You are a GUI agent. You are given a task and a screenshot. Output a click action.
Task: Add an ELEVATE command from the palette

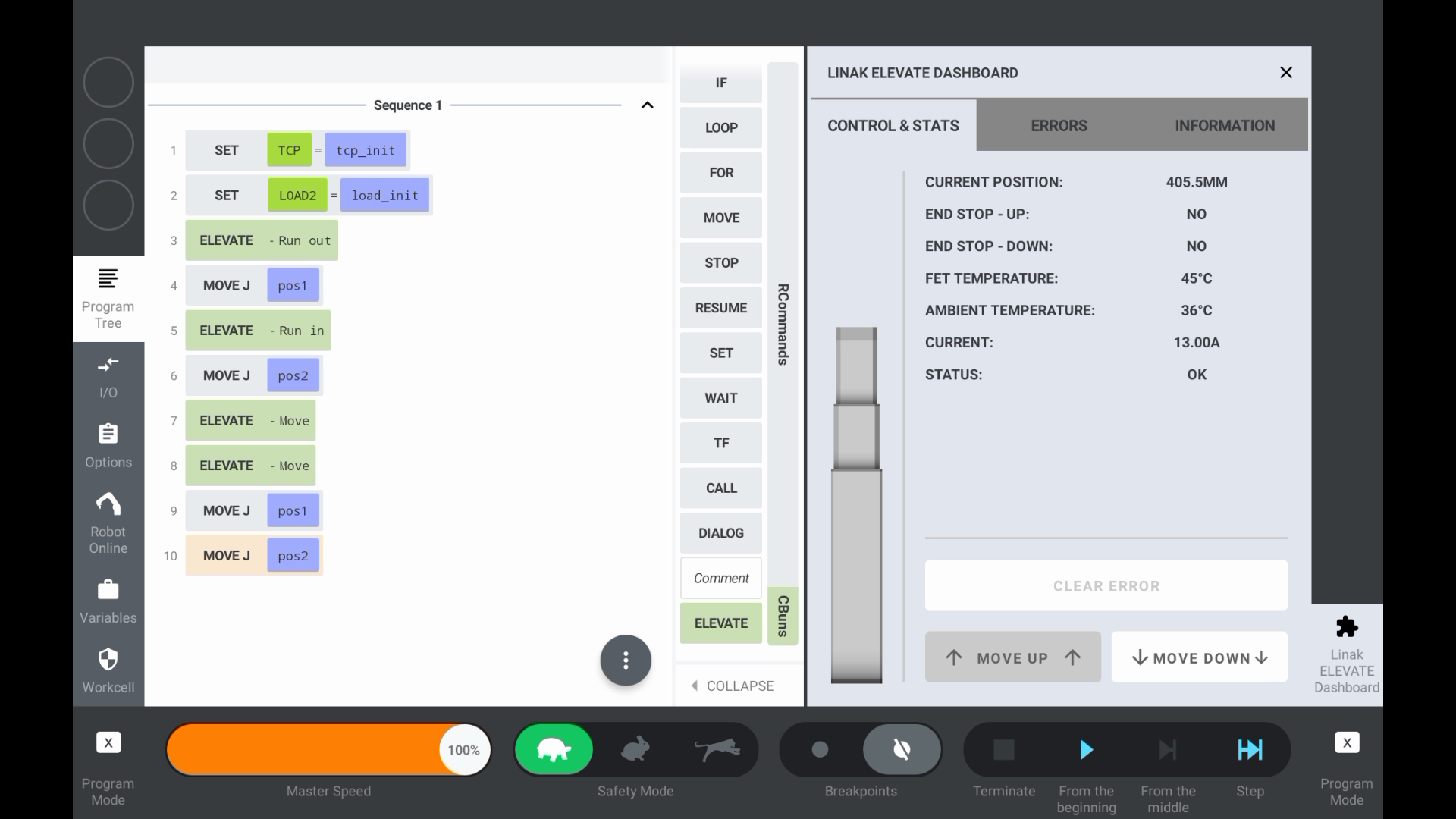click(x=720, y=623)
